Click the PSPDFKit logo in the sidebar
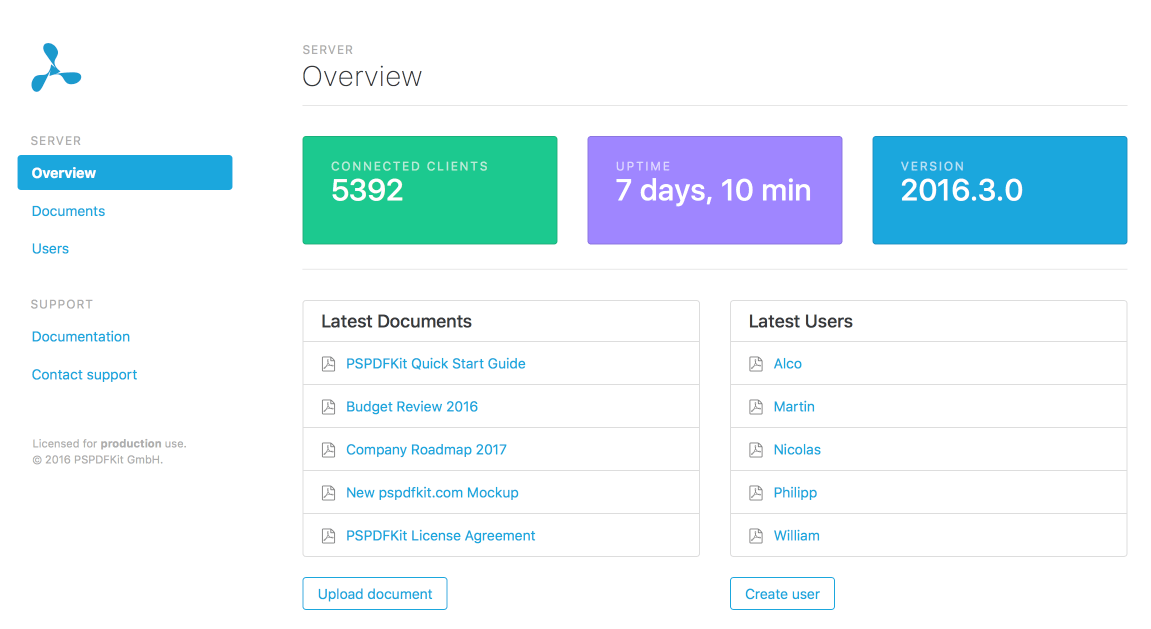 pos(56,68)
